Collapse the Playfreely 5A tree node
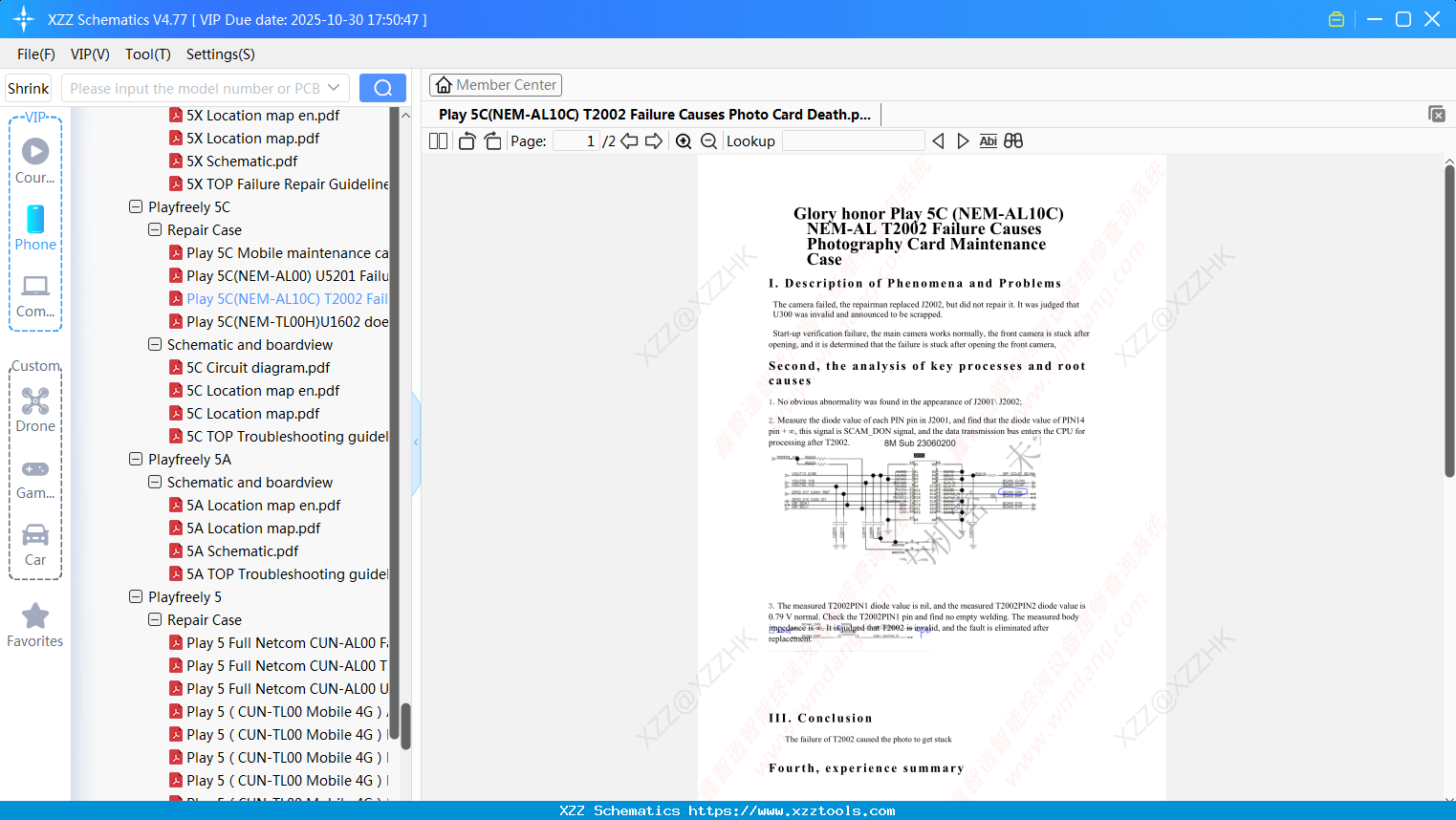Viewport: 1456px width, 820px height. [136, 459]
